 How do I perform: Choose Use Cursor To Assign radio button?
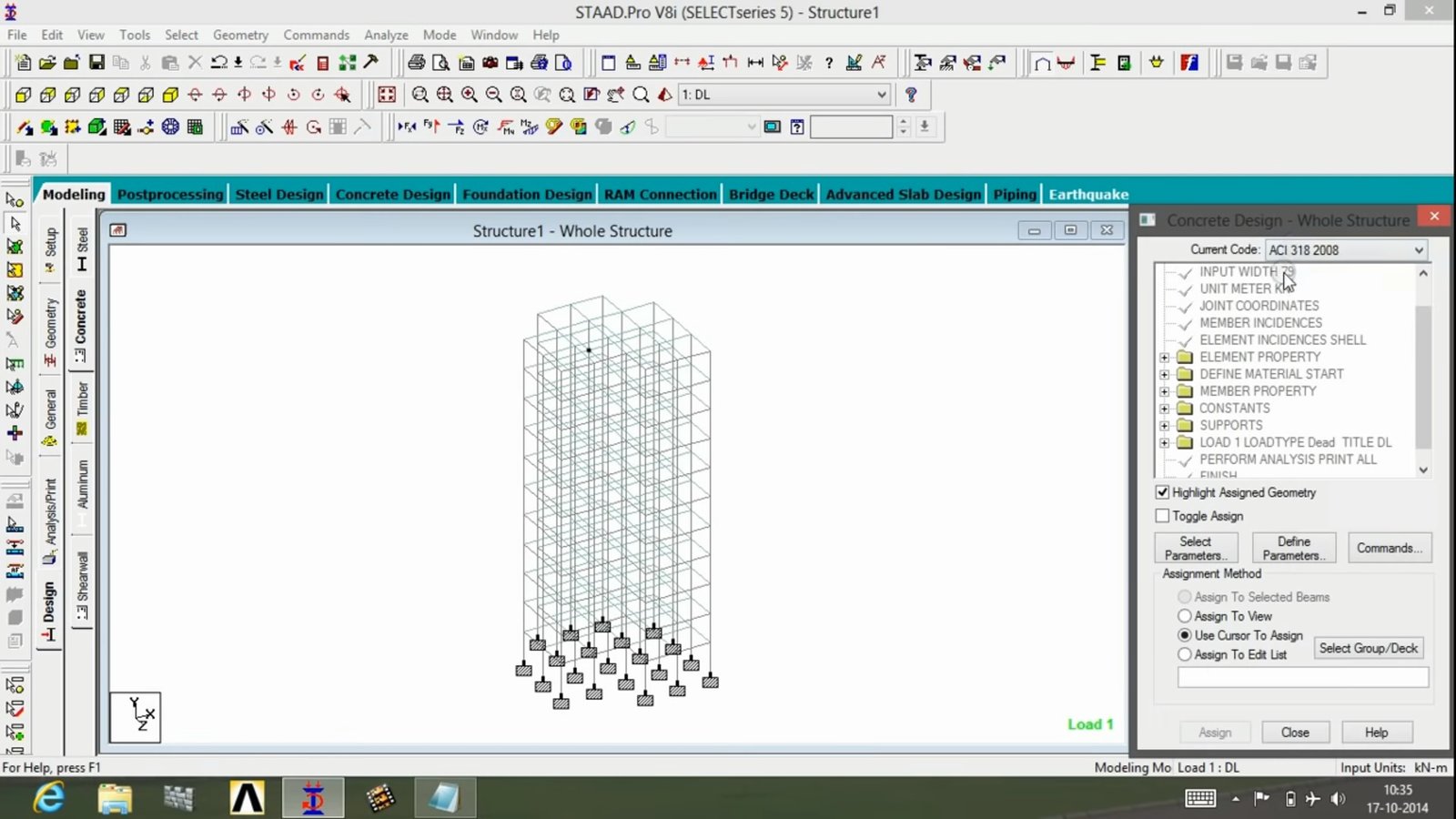click(x=1185, y=635)
